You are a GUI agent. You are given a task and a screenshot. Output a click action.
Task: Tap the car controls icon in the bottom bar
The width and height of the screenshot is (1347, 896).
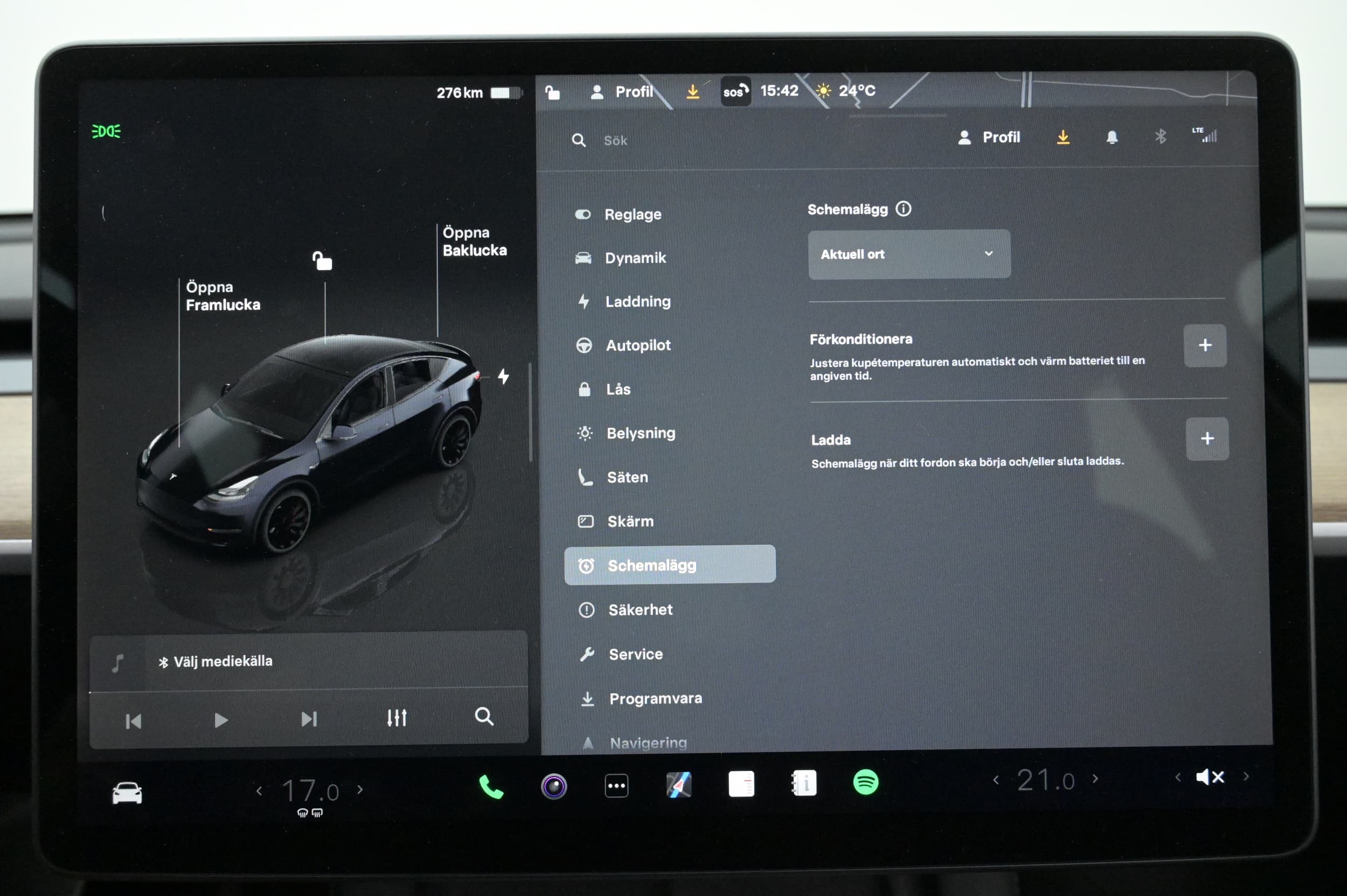coord(127,793)
